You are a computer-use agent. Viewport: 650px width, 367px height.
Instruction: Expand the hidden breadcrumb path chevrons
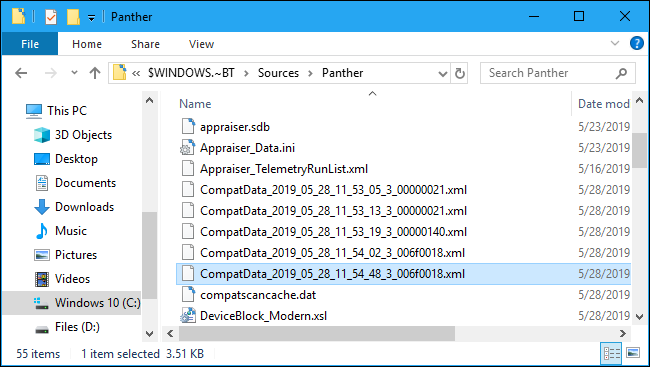coord(136,73)
